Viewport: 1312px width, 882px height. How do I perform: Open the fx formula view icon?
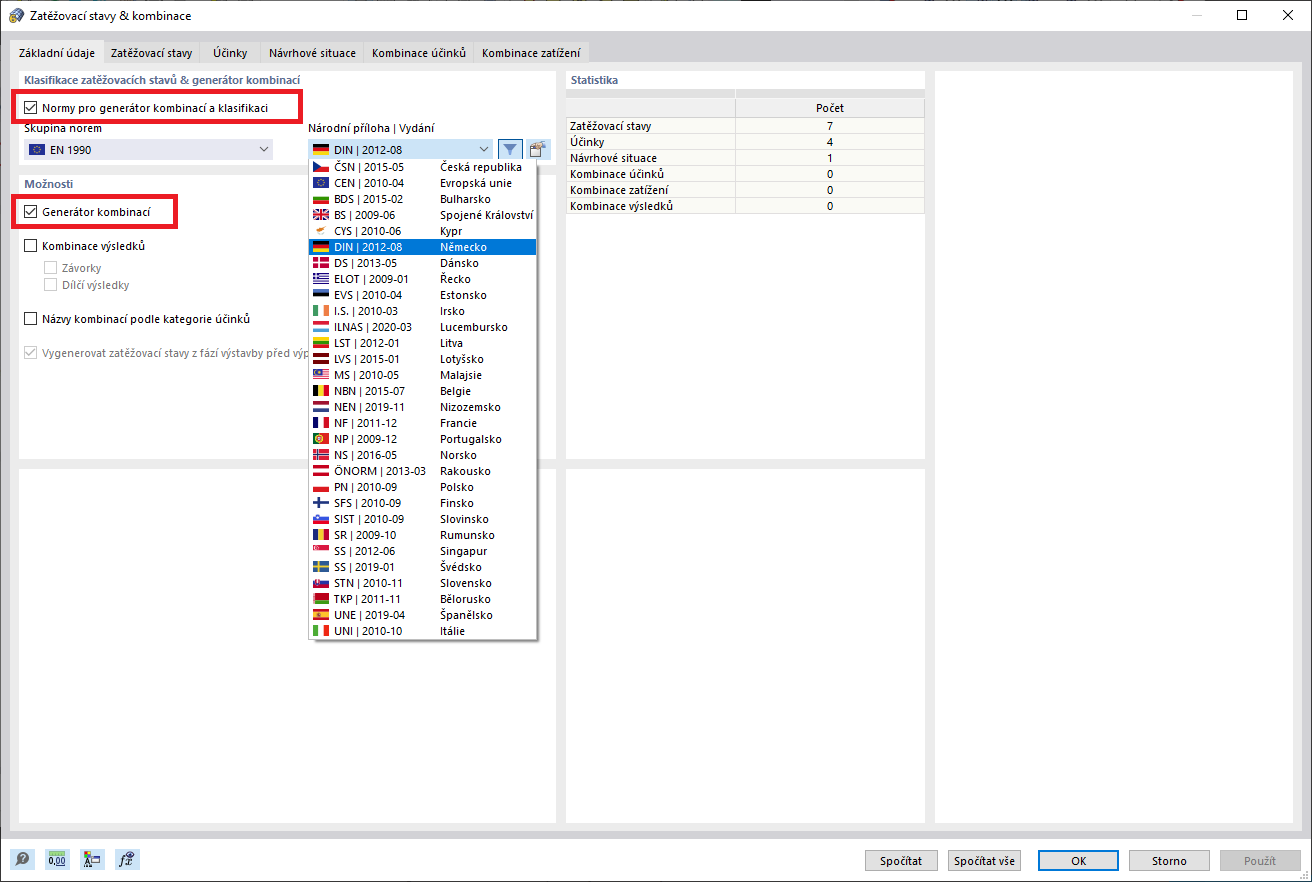tap(126, 859)
